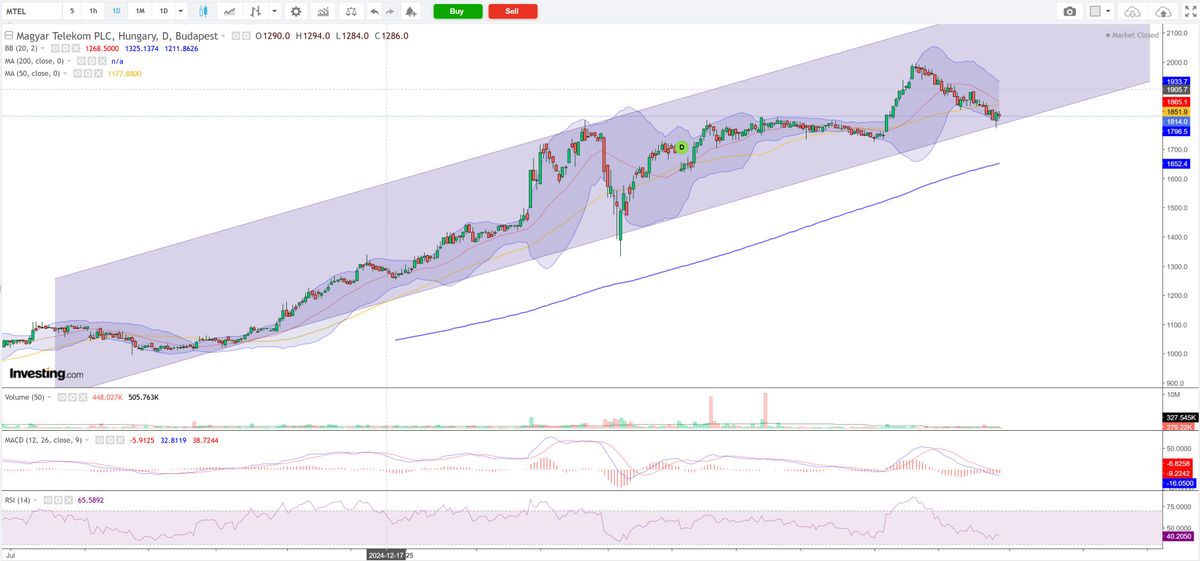This screenshot has height=561, width=1200.
Task: Open dropdown arrow beside MA (200, close, 0)
Action: [69, 61]
